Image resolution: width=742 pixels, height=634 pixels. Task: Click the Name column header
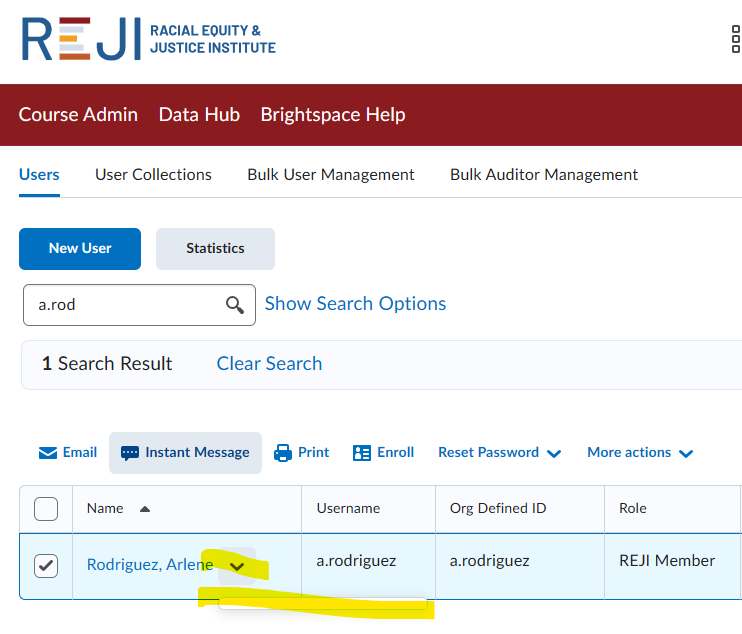click(x=105, y=509)
